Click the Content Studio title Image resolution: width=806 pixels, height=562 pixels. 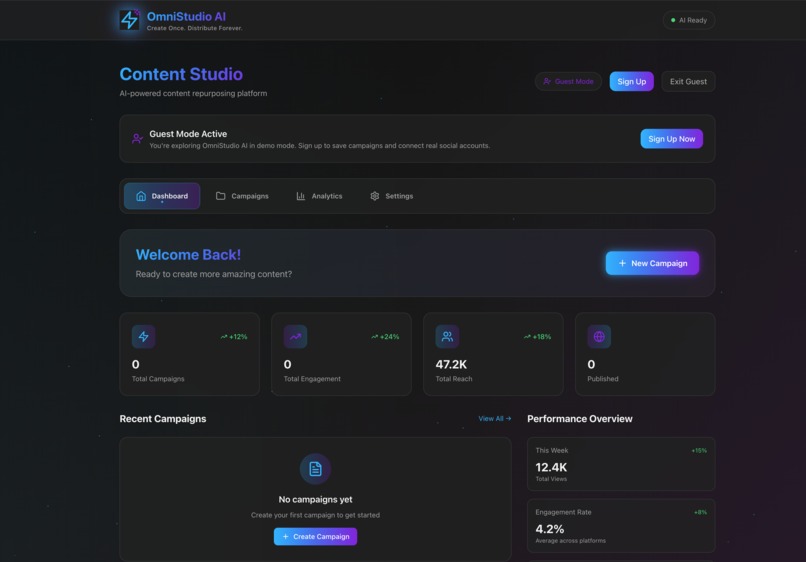tap(181, 74)
